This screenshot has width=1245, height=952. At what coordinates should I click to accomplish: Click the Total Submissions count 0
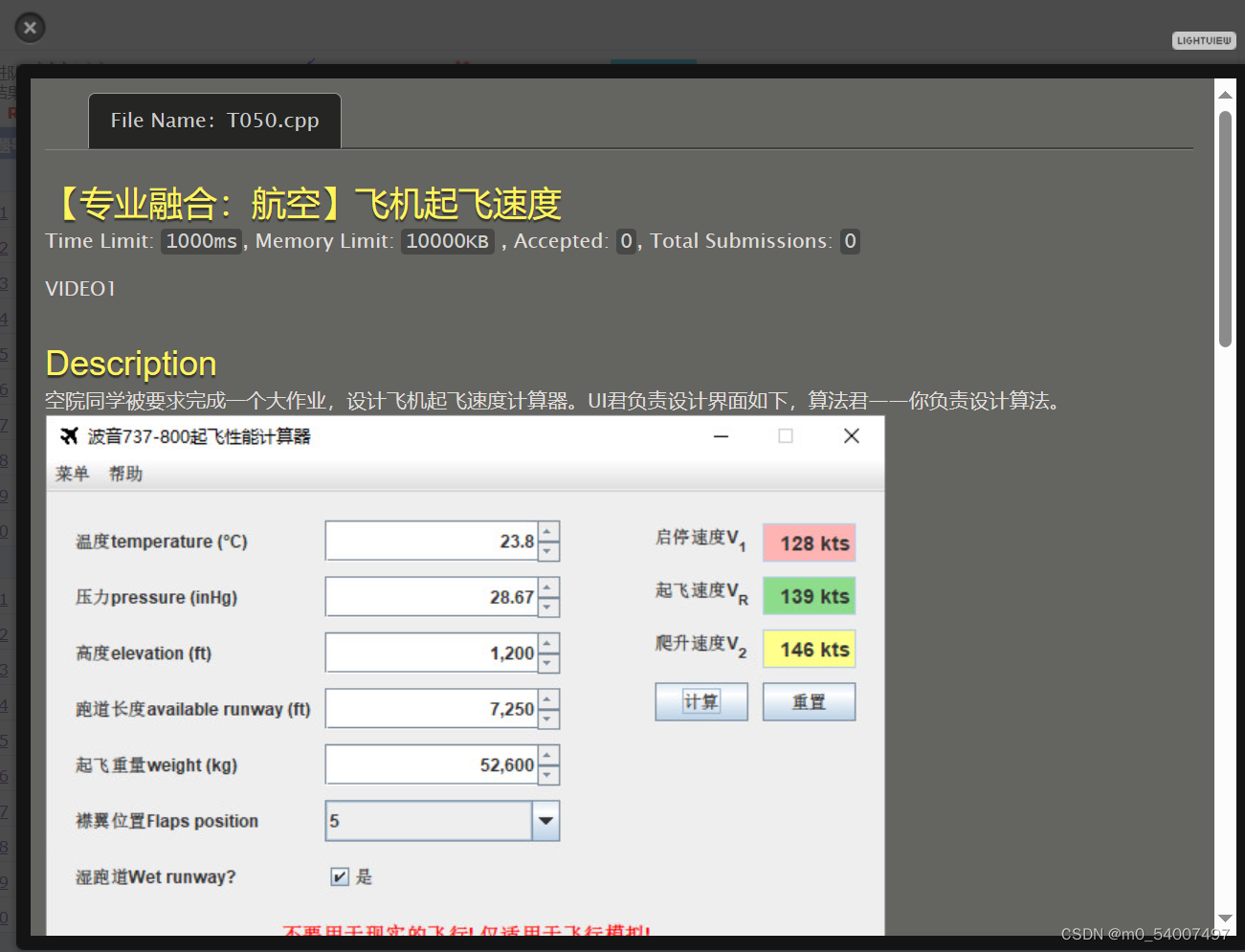coord(850,241)
